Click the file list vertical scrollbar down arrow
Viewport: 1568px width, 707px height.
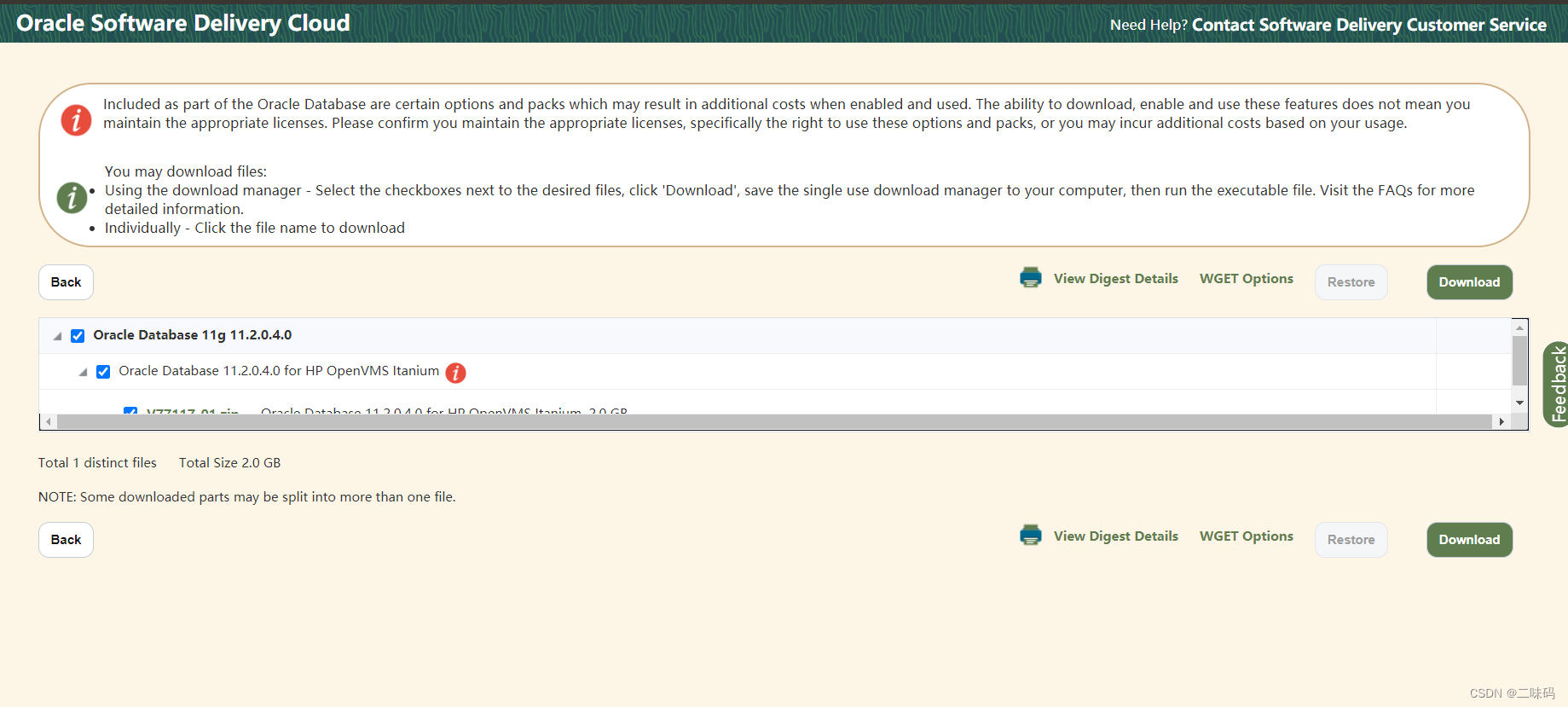[x=1519, y=403]
